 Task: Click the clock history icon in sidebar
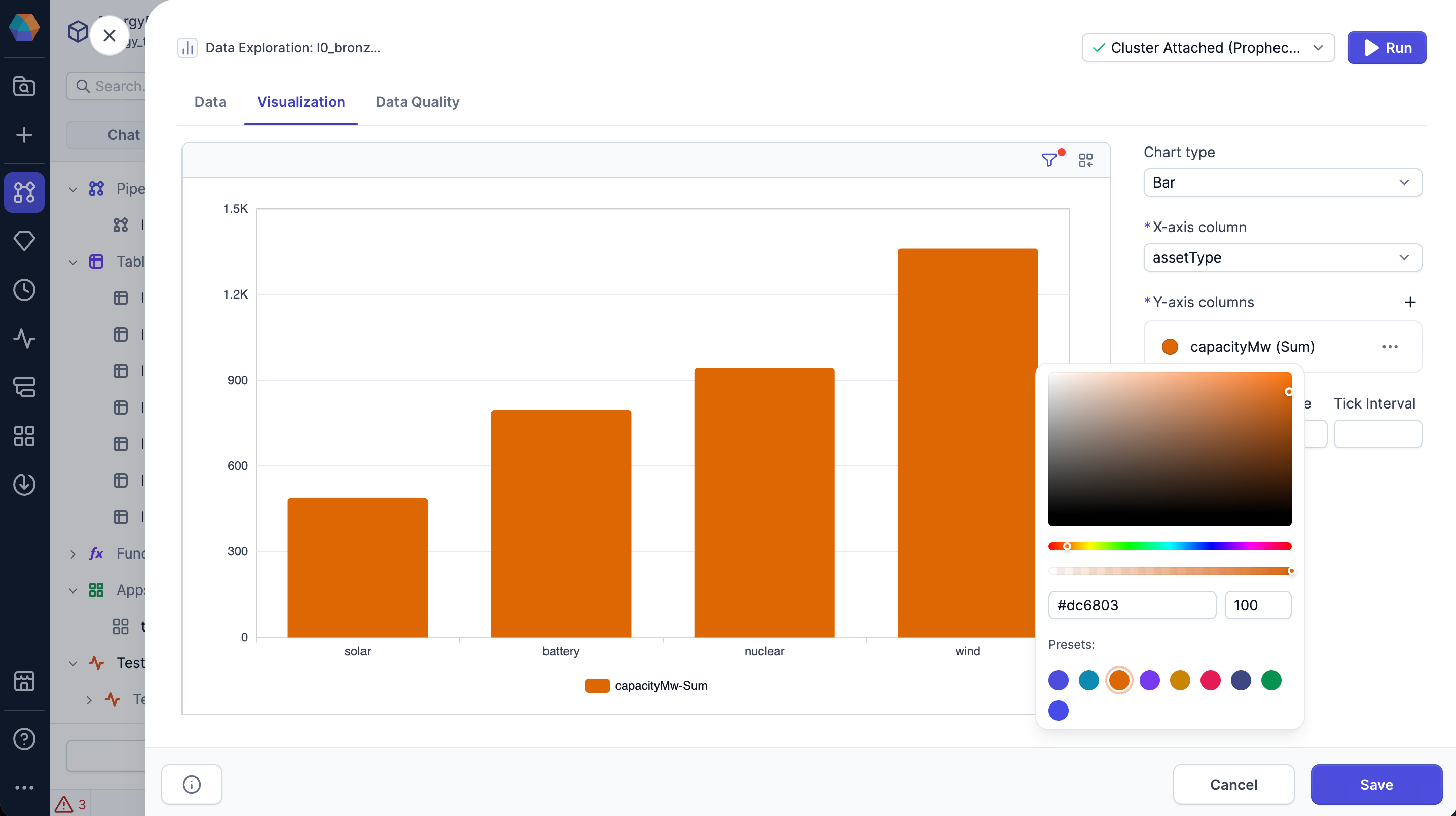click(24, 290)
